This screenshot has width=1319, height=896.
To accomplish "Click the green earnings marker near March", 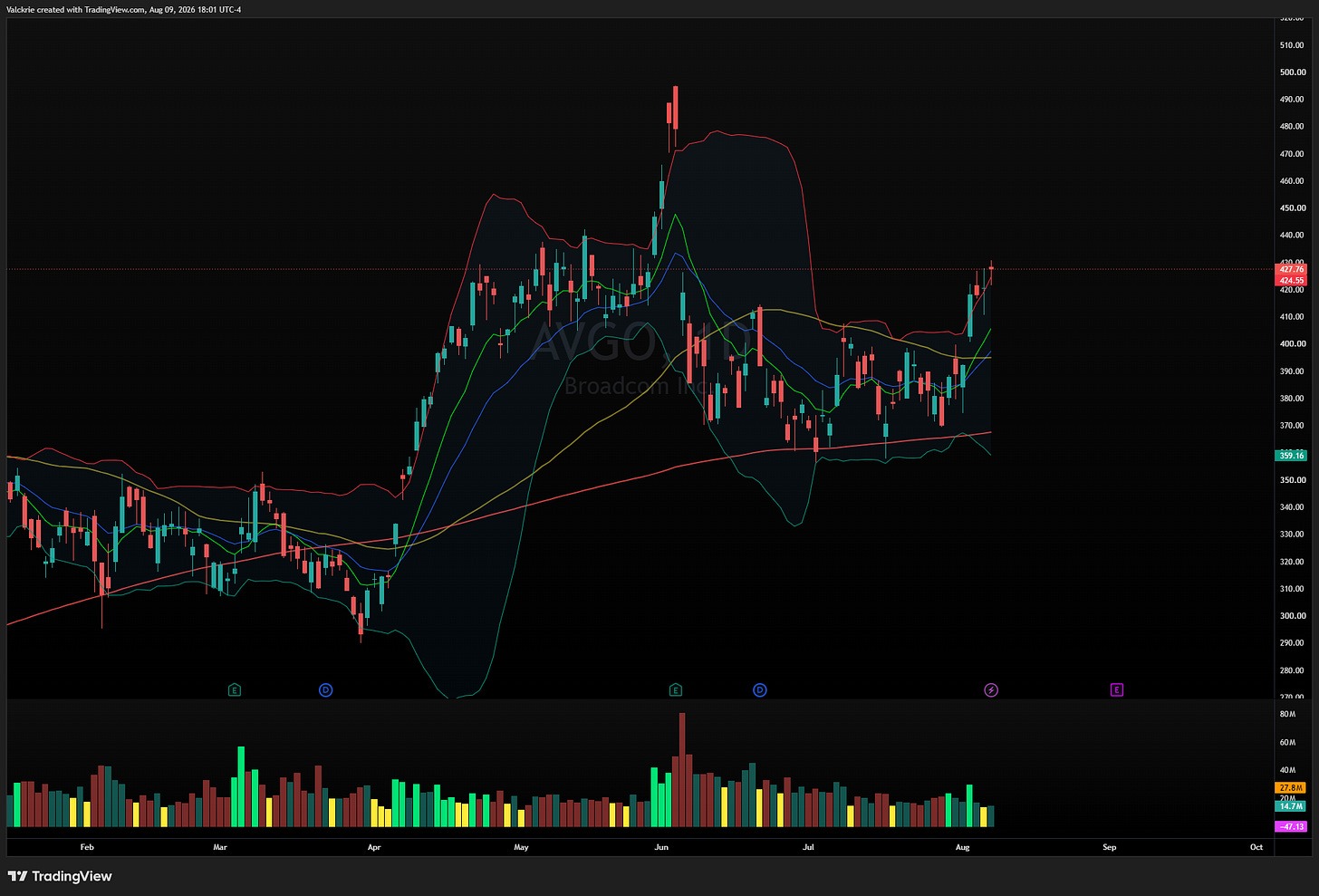I will (235, 690).
